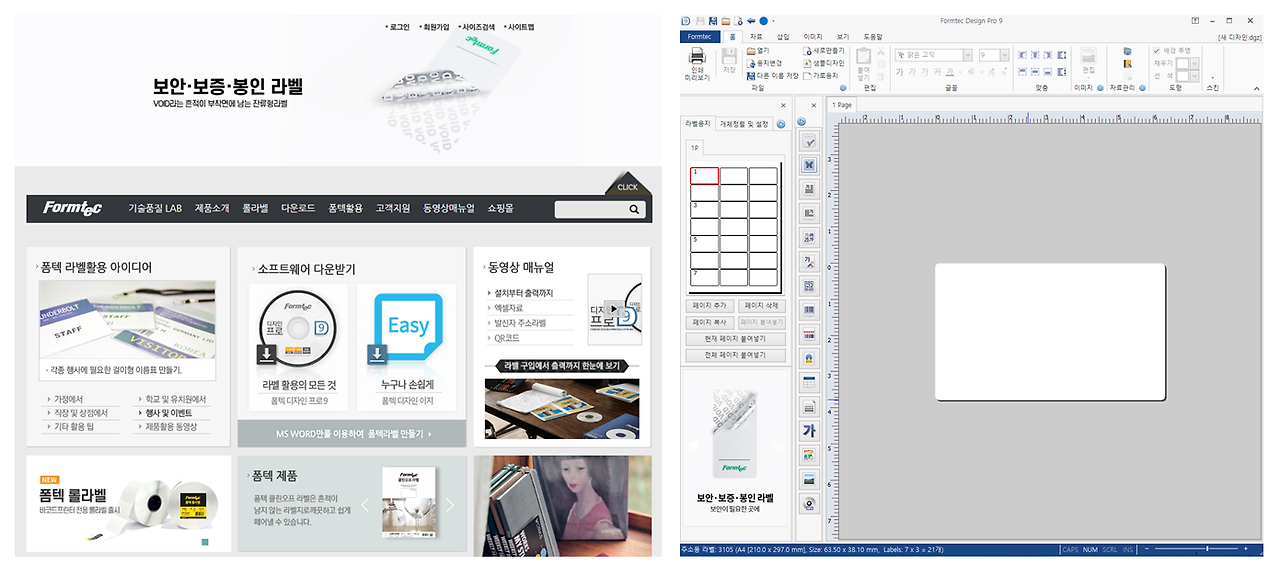Image resolution: width=1280 pixels, height=576 pixels.
Task: Click the 페이지 삭제 button
Action: [762, 305]
